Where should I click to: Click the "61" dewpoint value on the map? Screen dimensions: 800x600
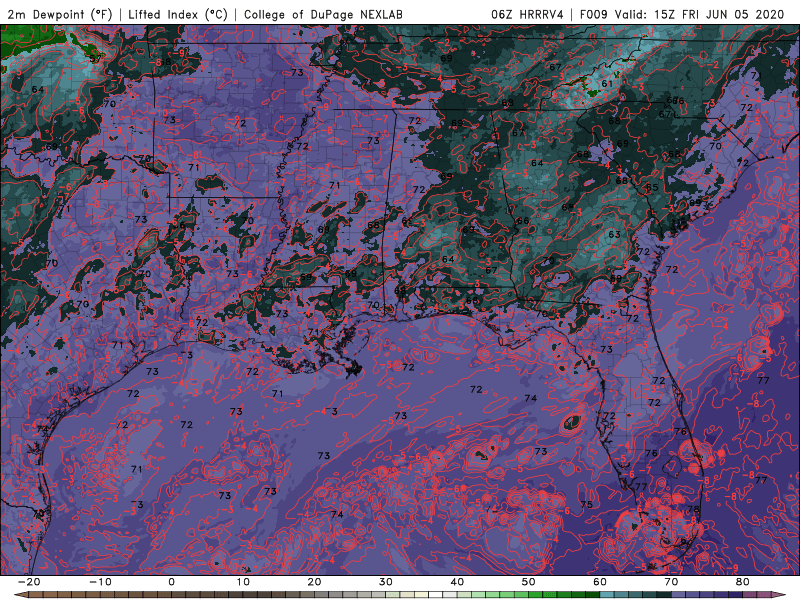[x=607, y=84]
